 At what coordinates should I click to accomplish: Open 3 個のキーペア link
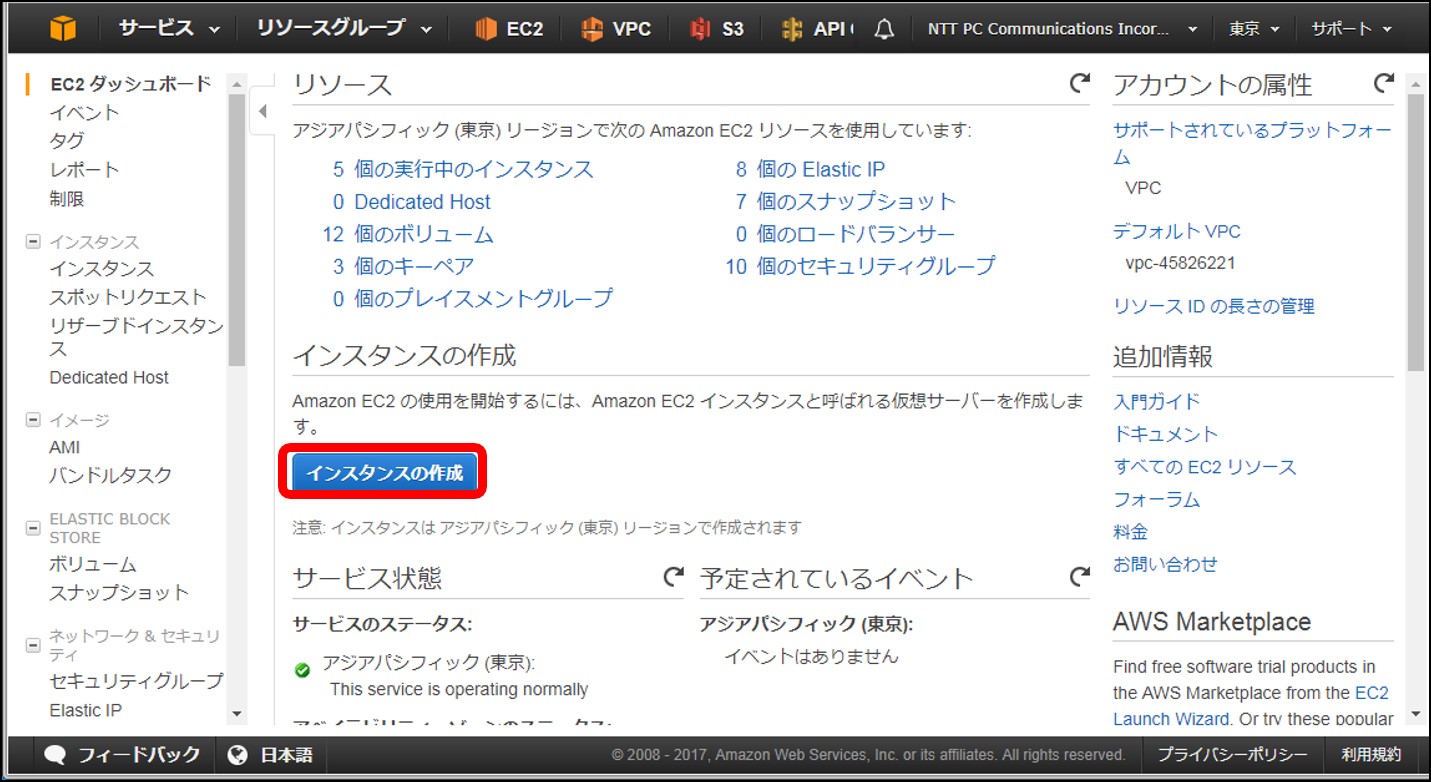[402, 266]
